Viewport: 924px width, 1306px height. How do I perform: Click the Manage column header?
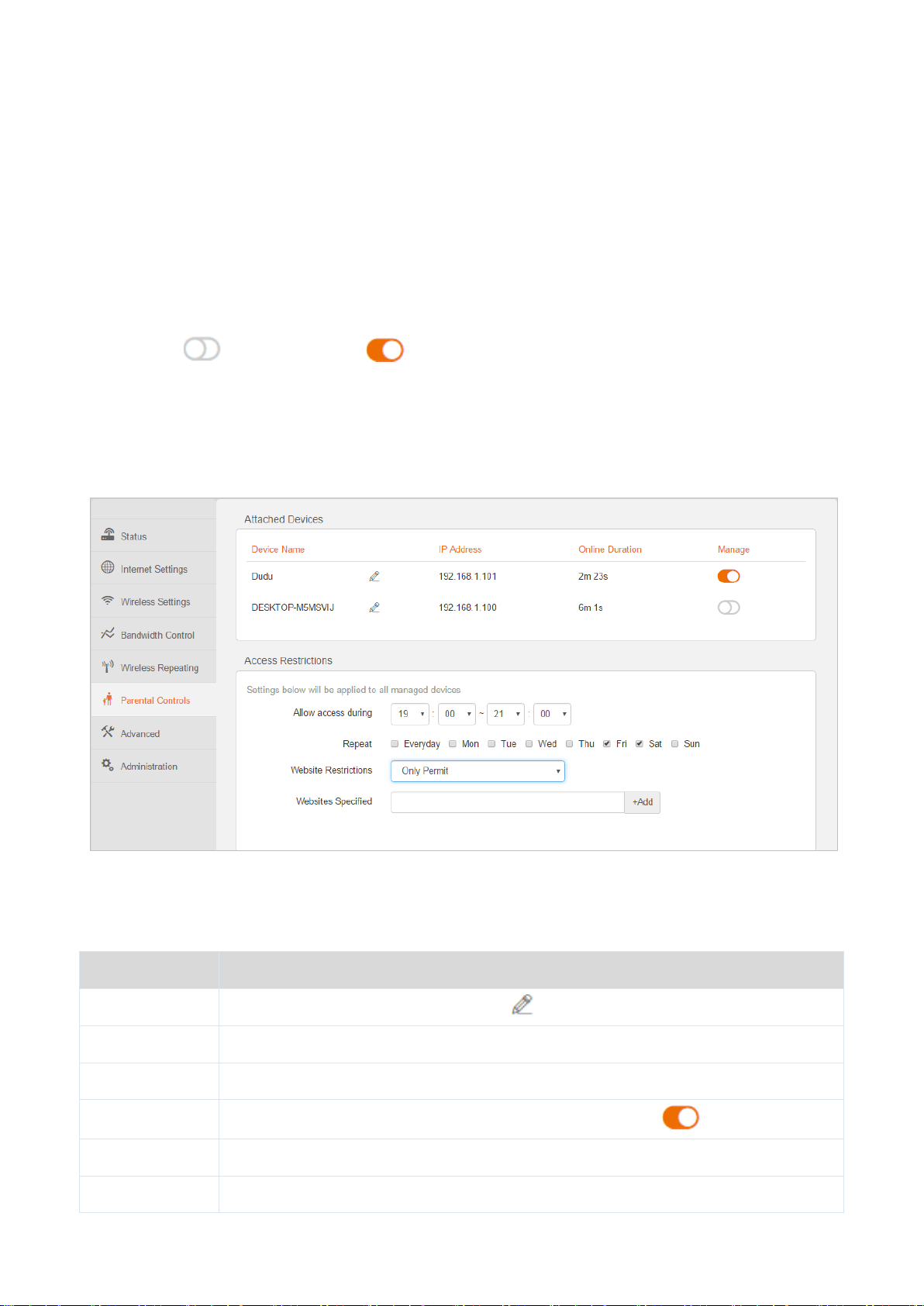pos(733,550)
